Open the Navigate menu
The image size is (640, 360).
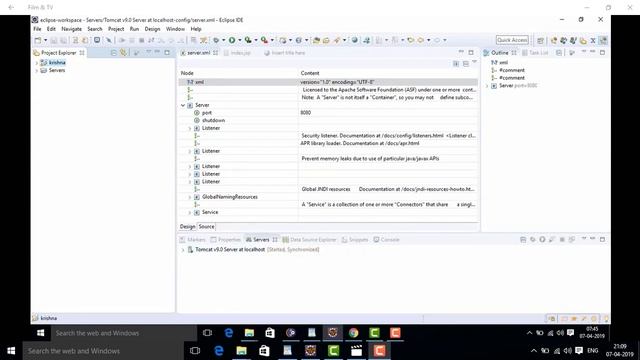[x=71, y=29]
